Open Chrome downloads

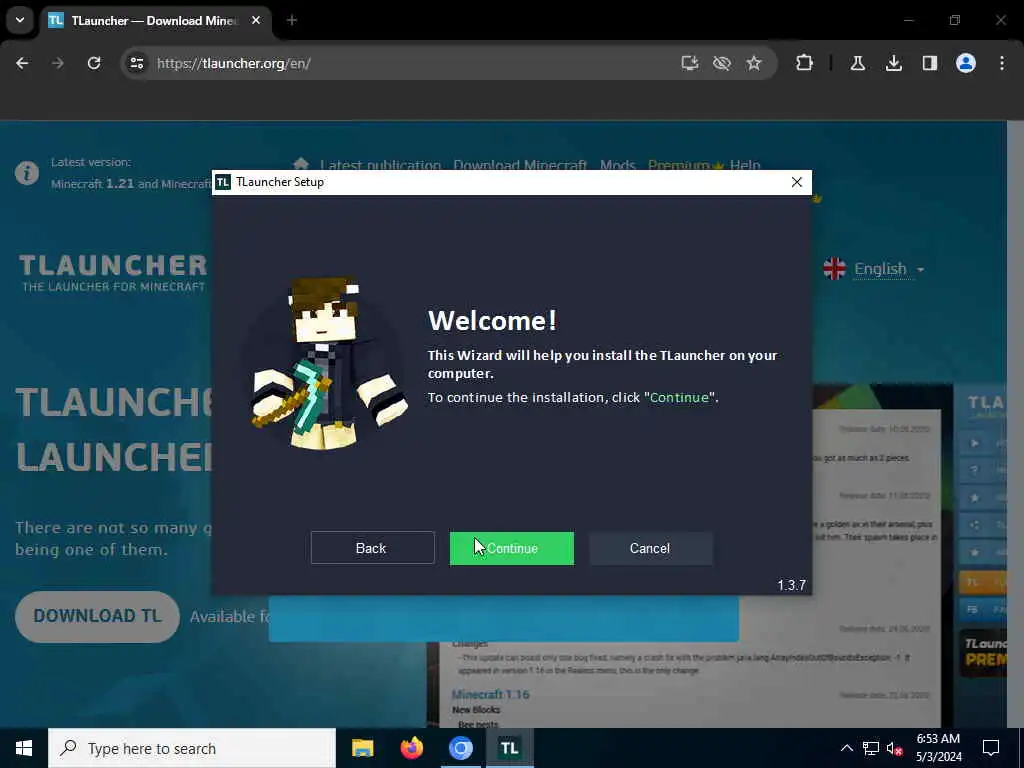(893, 63)
